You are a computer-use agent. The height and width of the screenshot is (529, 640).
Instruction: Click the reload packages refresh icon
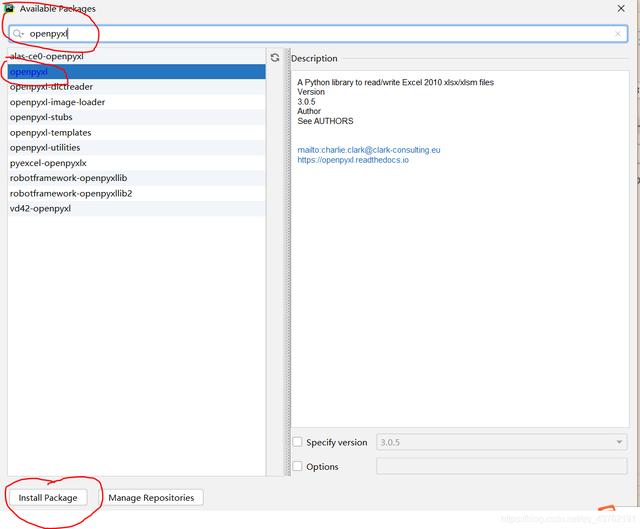275,58
